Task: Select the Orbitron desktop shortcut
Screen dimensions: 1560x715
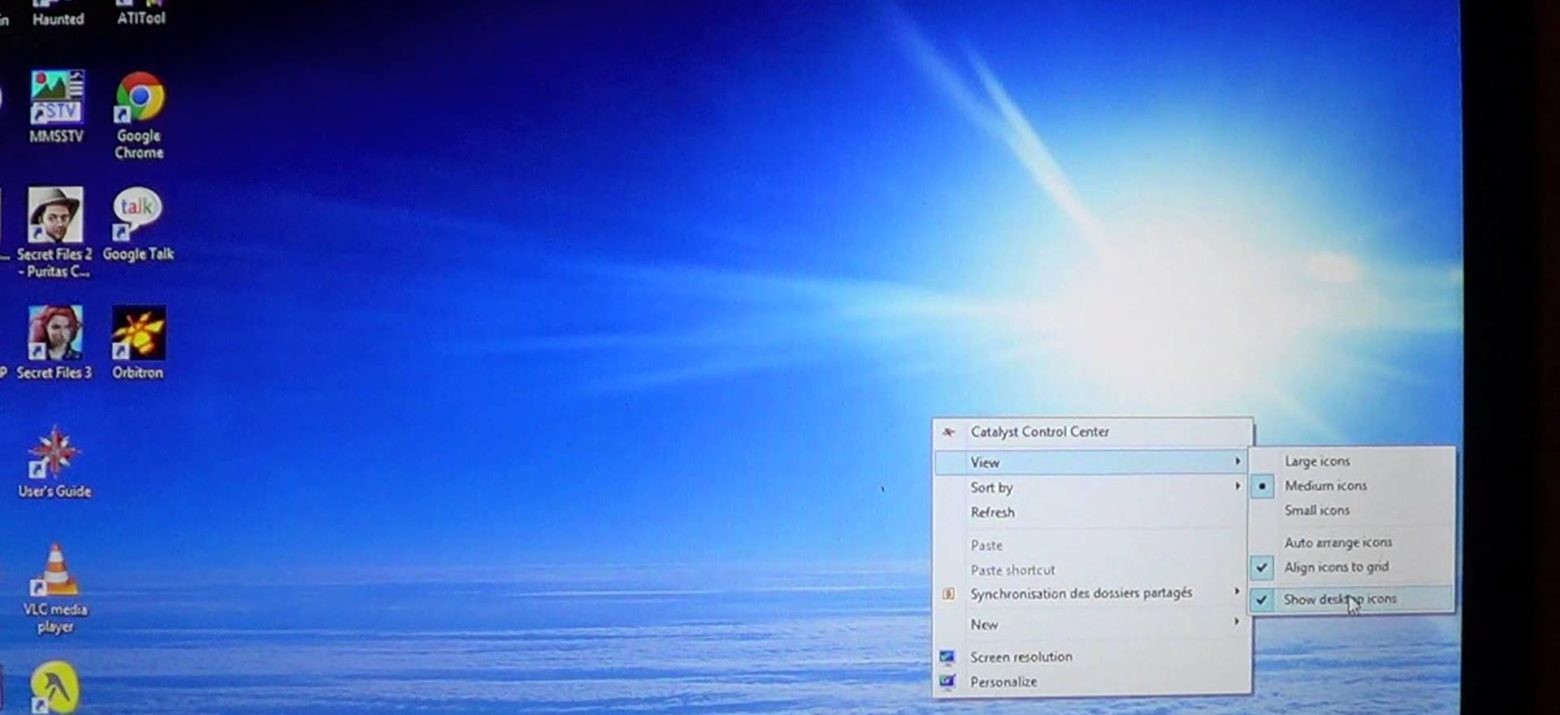Action: coord(138,335)
